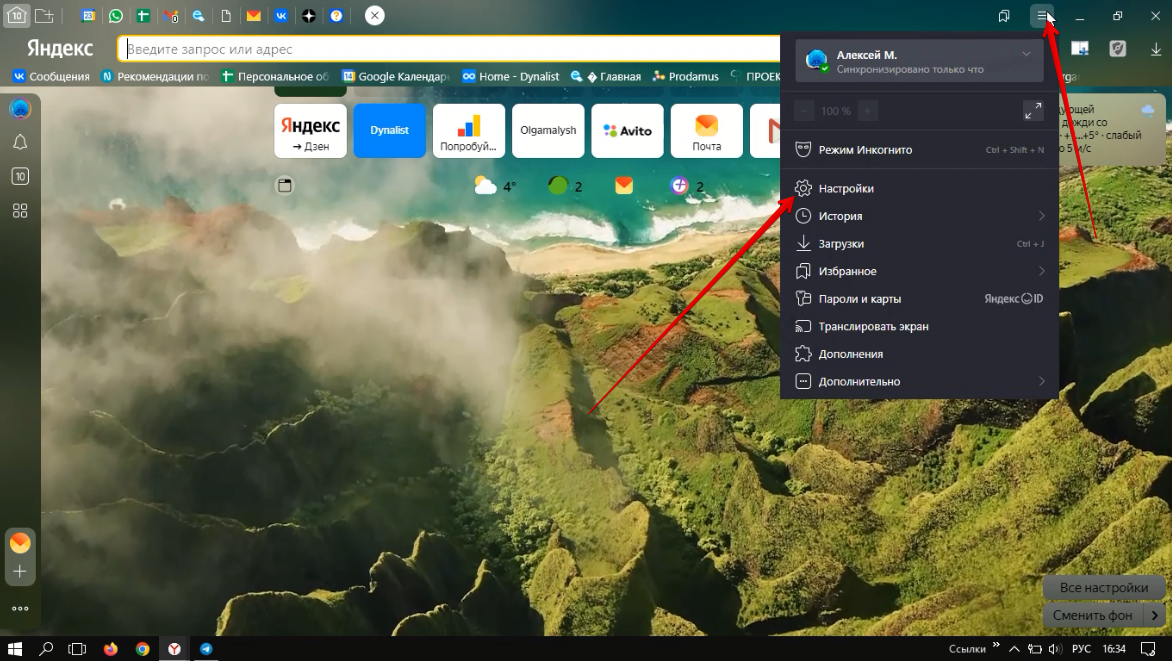Switch to the WhatsApp pinned tab
The width and height of the screenshot is (1172, 661).
[116, 16]
